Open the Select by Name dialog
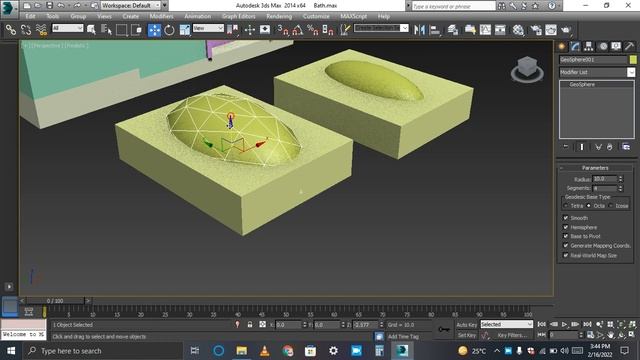This screenshot has height=360, width=640. (106, 30)
